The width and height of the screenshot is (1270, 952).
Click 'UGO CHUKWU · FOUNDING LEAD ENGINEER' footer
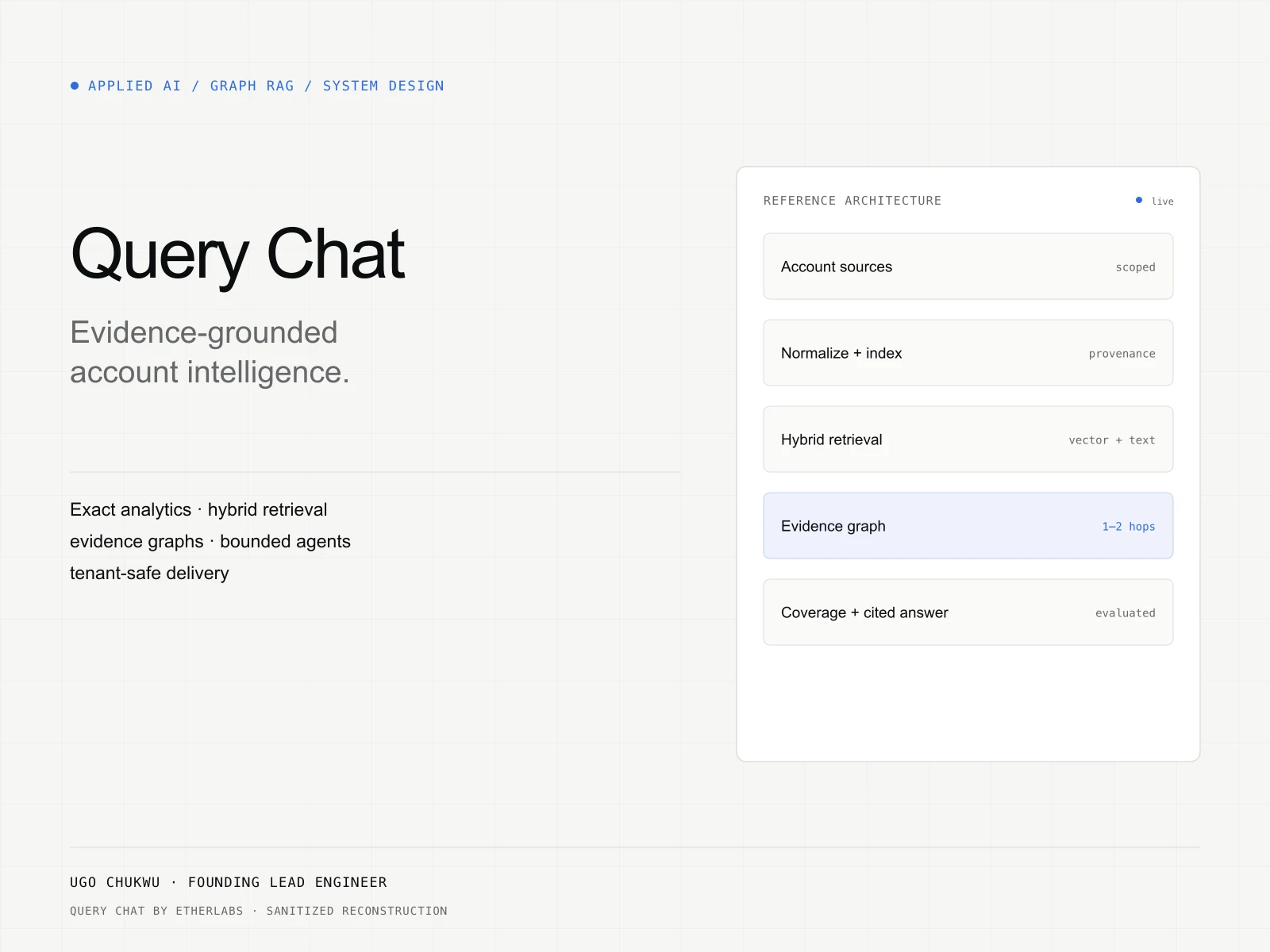click(x=229, y=882)
